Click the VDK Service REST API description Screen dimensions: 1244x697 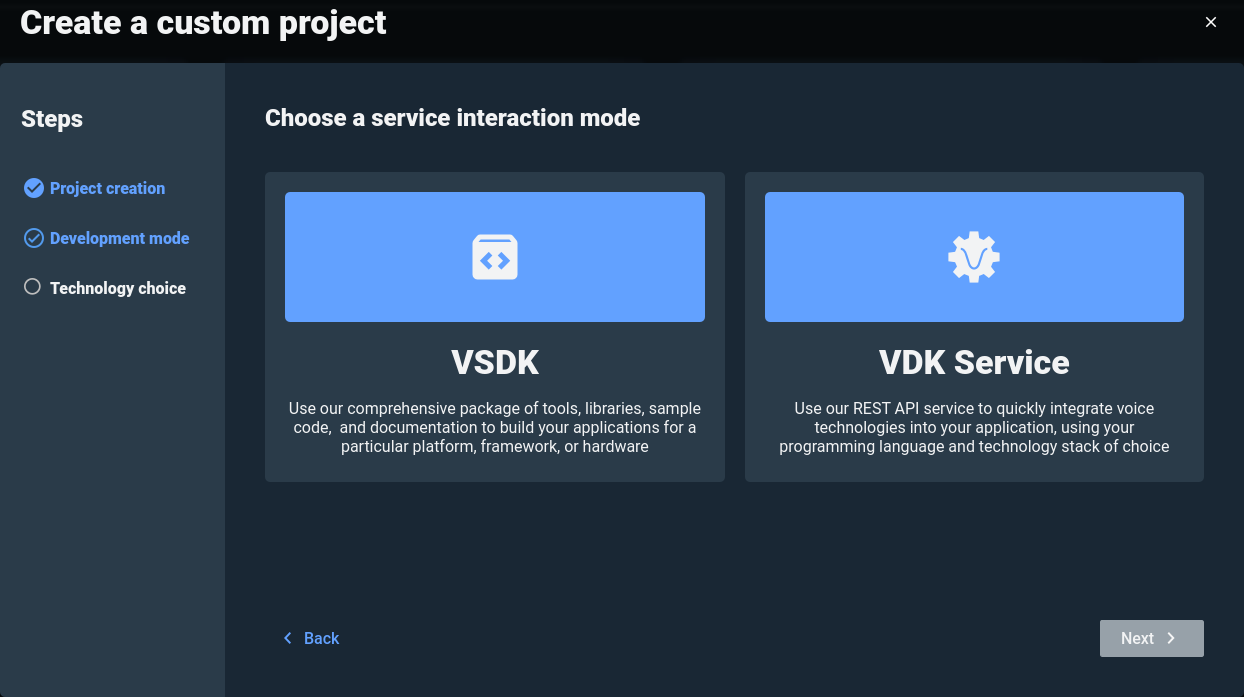pyautogui.click(x=974, y=427)
